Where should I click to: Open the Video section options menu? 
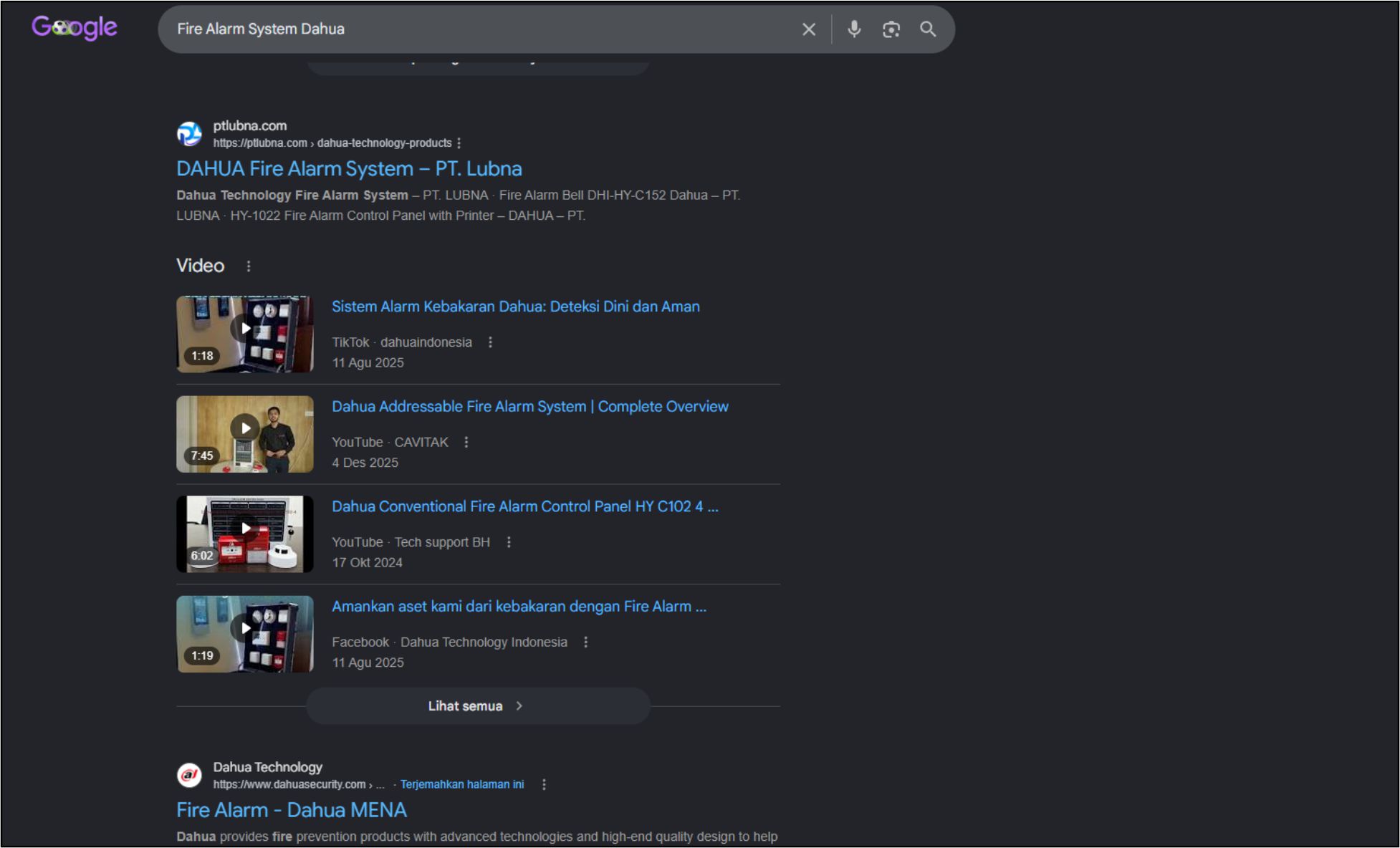[x=249, y=266]
